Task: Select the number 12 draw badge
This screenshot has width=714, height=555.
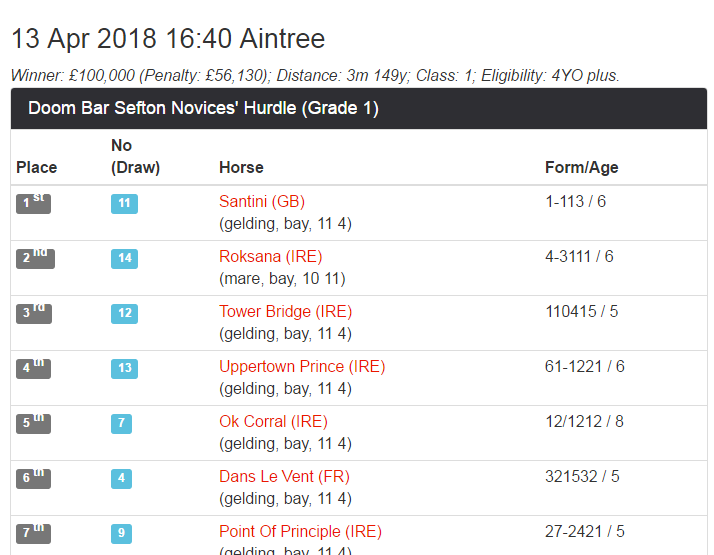Action: (124, 314)
